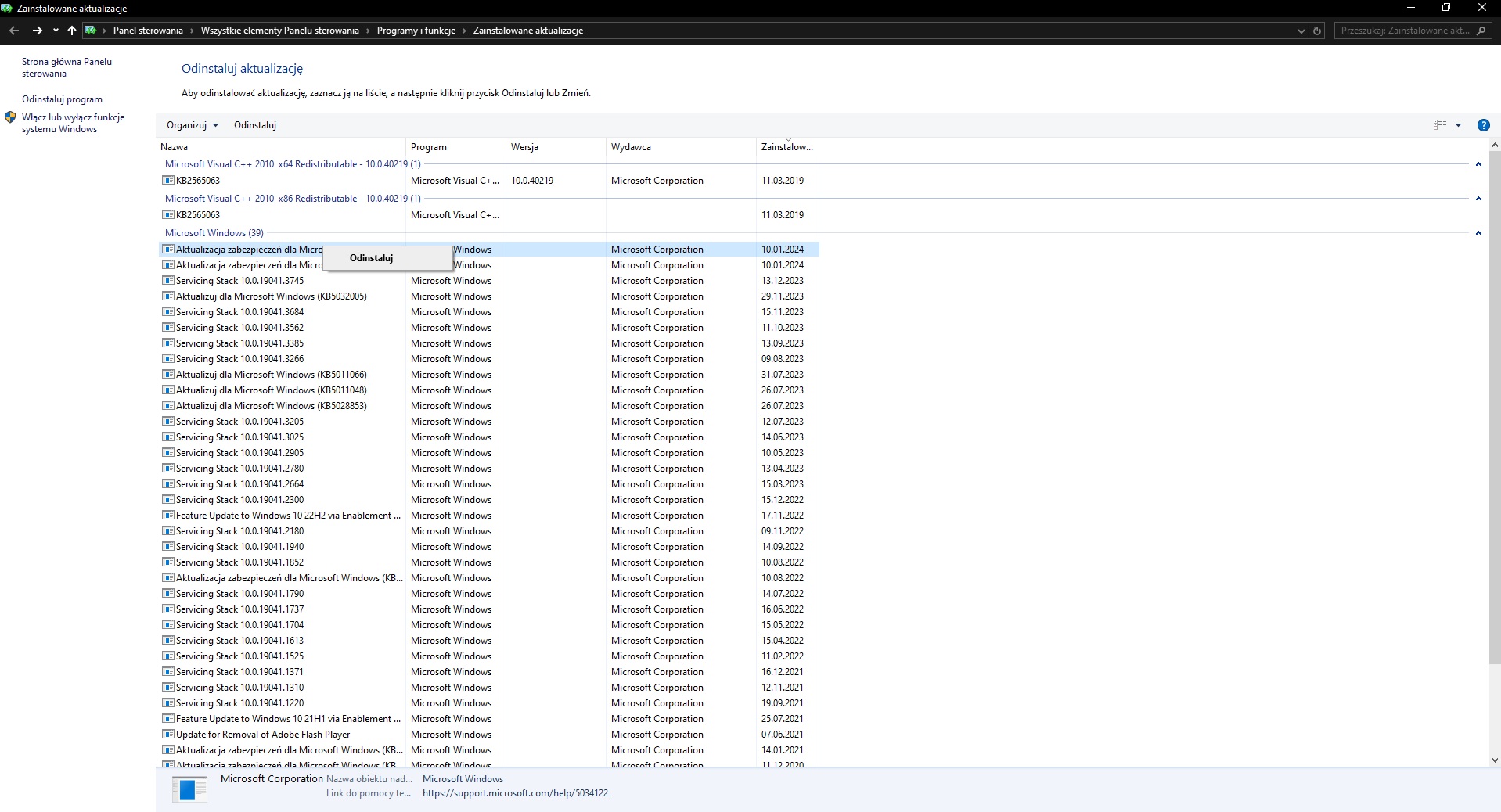Click the back navigation arrow
Viewport: 1501px width, 812px height.
(13, 31)
